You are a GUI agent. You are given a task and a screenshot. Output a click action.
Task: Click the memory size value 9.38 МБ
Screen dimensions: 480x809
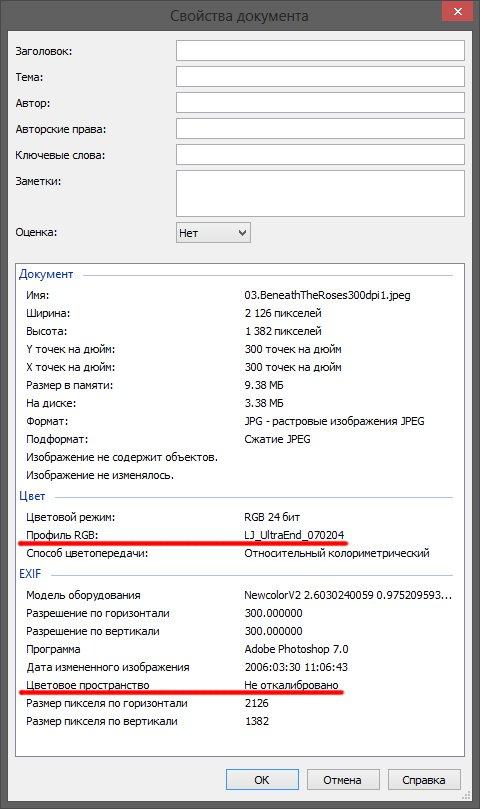click(264, 385)
